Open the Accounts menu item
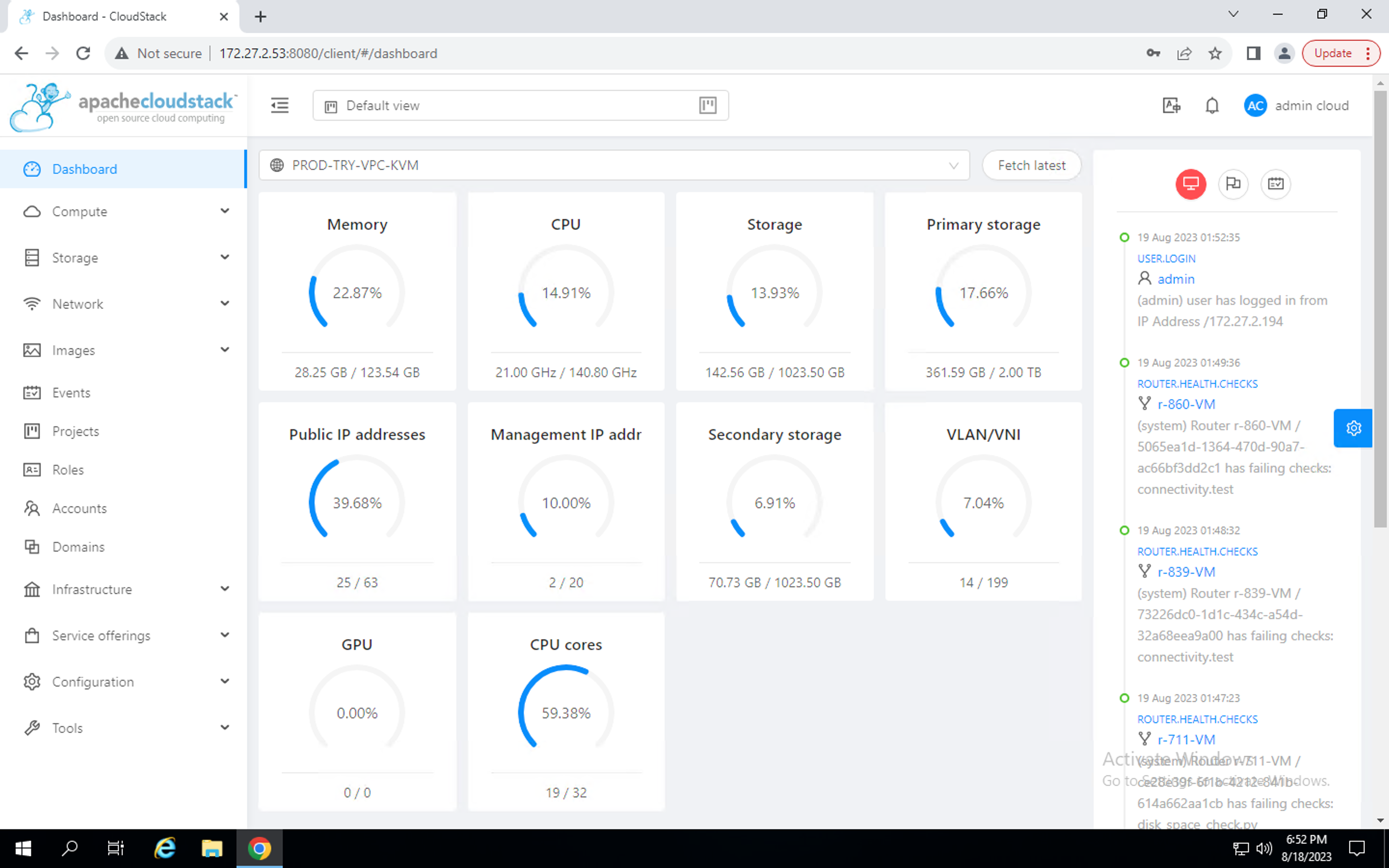1389x868 pixels. pyautogui.click(x=79, y=508)
